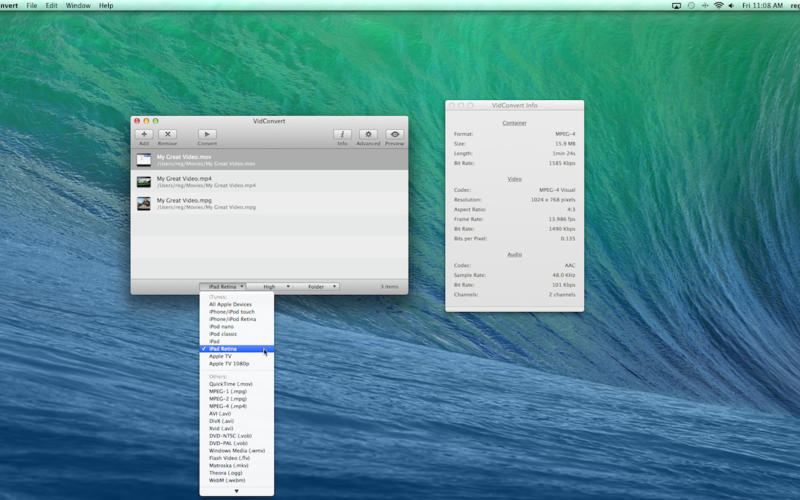Expand the High quality dropdown
This screenshot has height=500, width=800.
tap(270, 287)
